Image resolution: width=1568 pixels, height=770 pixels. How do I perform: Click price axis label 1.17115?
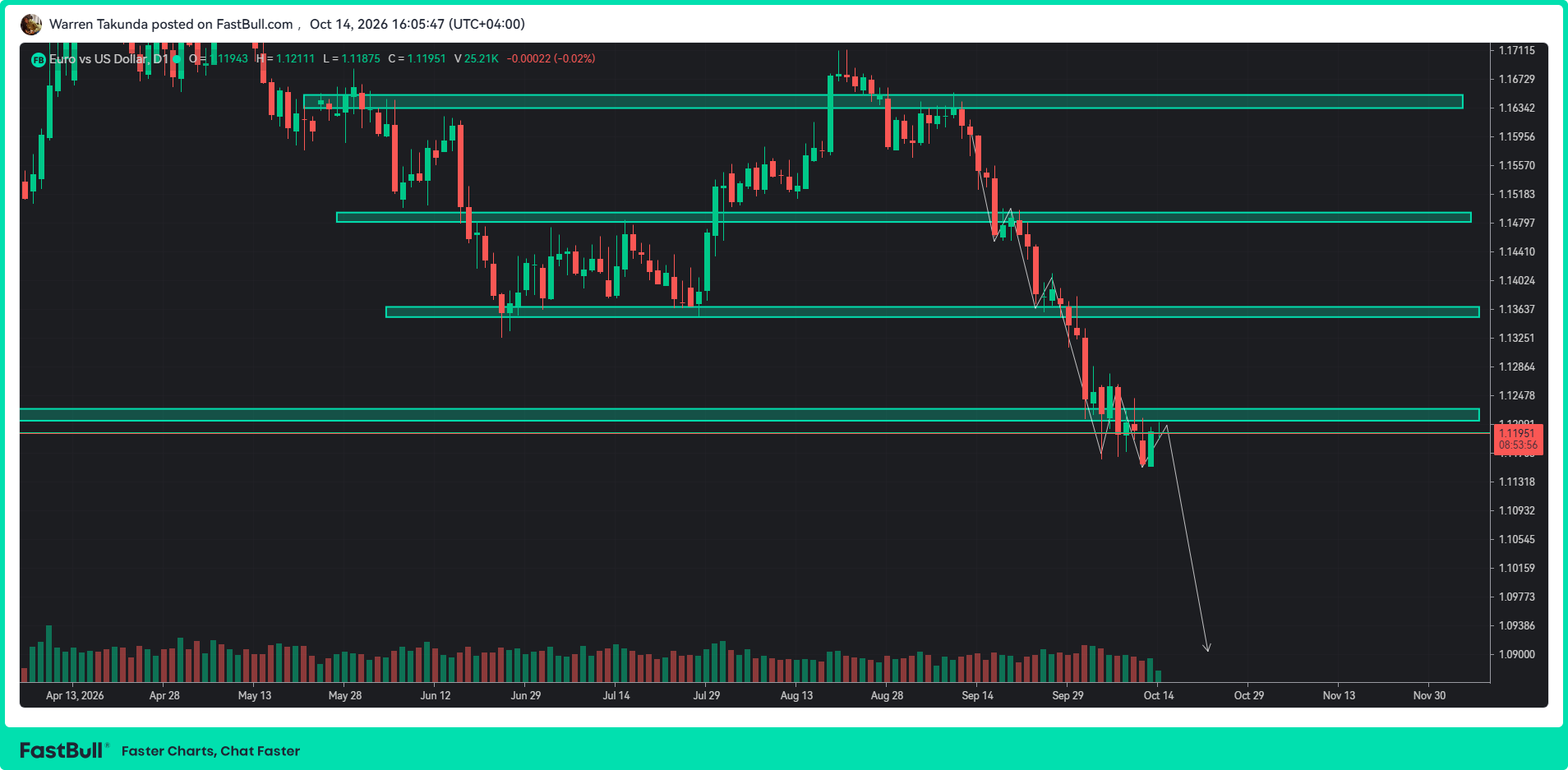(x=1516, y=50)
